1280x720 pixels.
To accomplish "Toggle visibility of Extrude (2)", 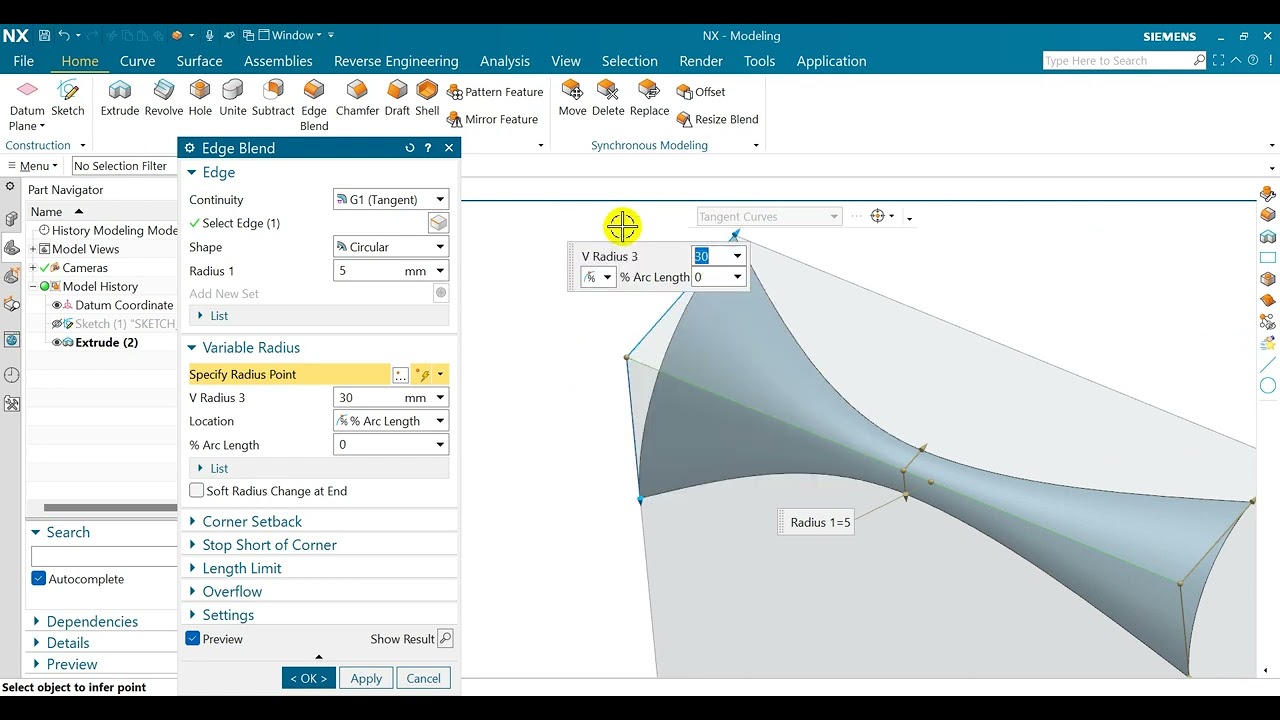I will click(57, 343).
